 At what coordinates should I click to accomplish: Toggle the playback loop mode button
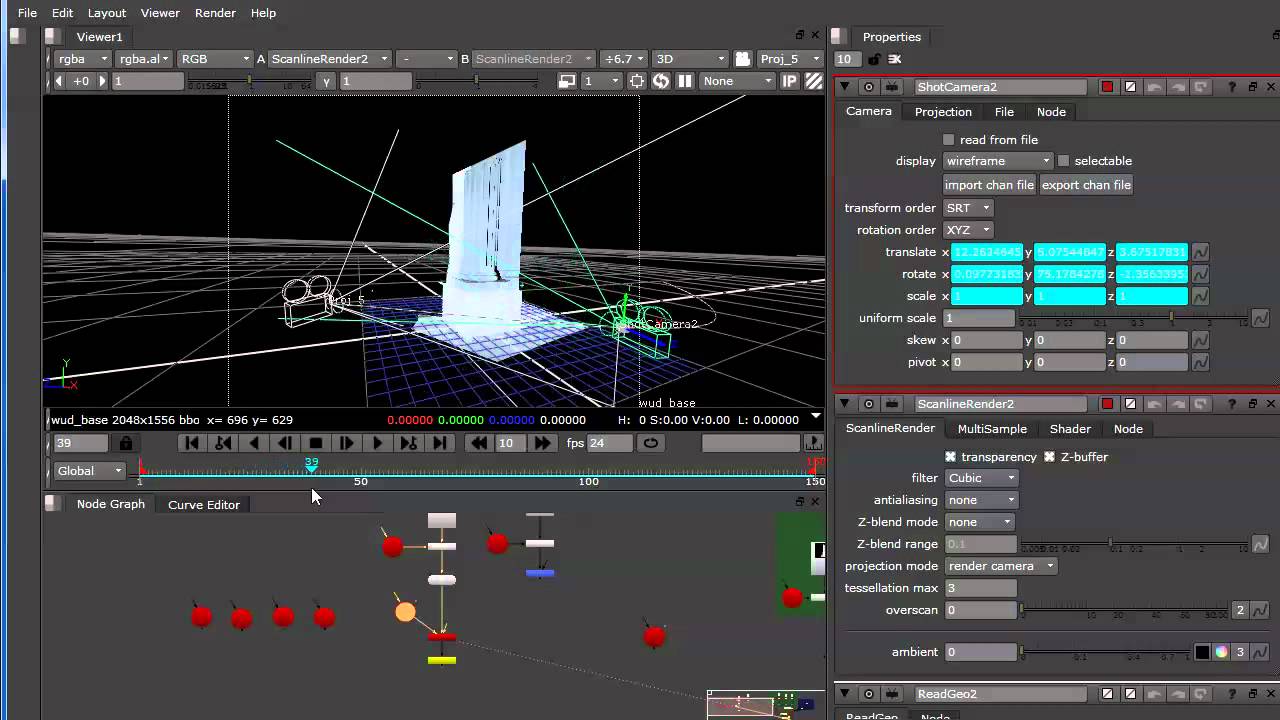tap(651, 443)
